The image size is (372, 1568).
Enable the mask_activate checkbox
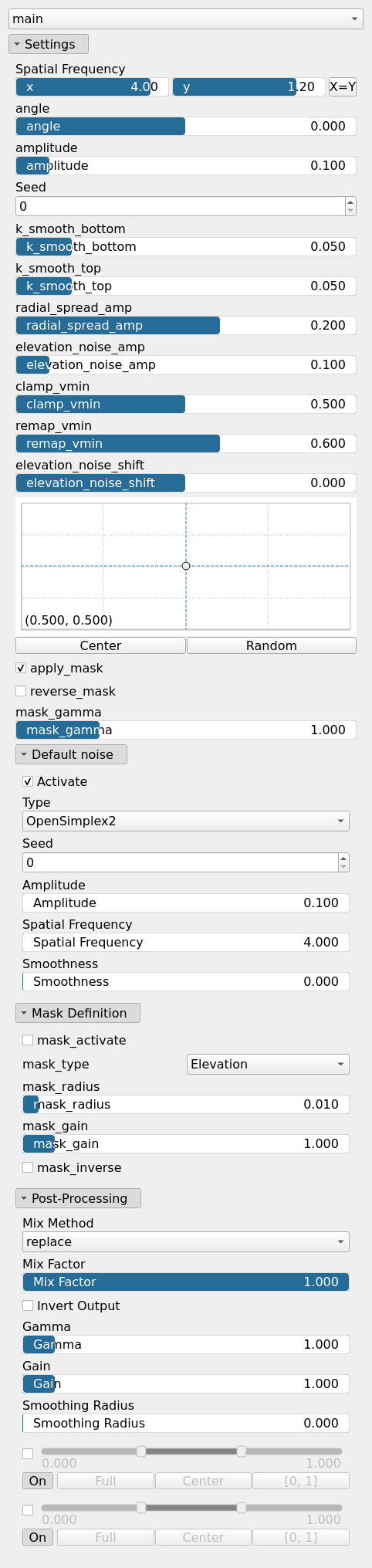[28, 1040]
